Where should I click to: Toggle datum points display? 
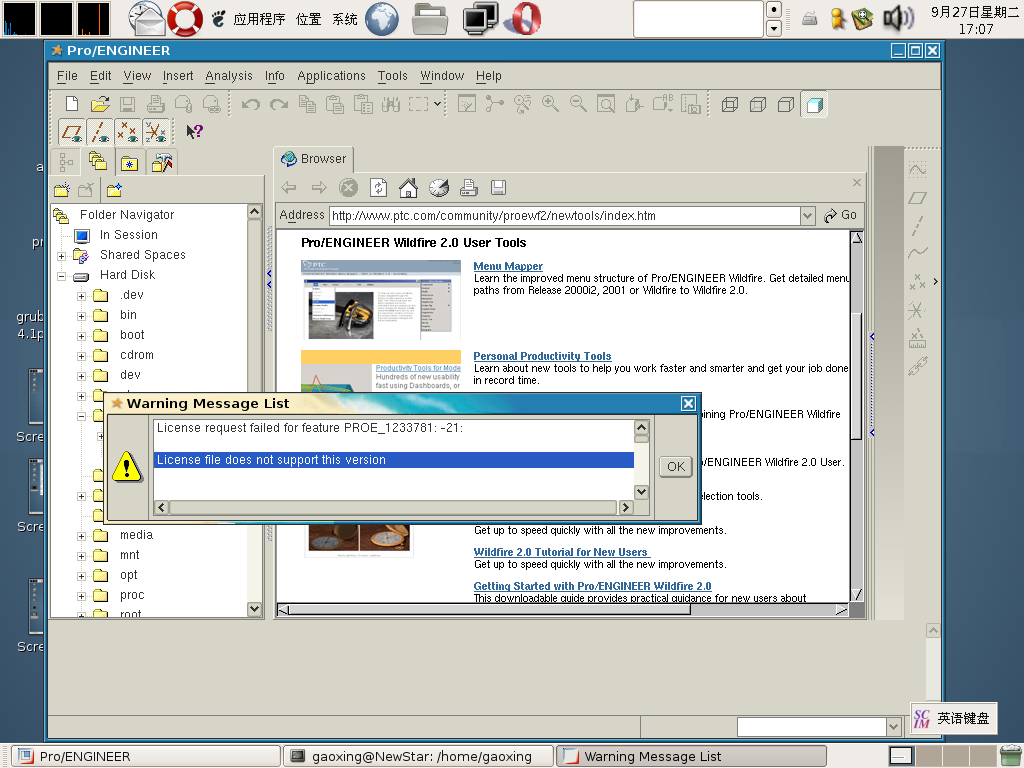click(128, 132)
